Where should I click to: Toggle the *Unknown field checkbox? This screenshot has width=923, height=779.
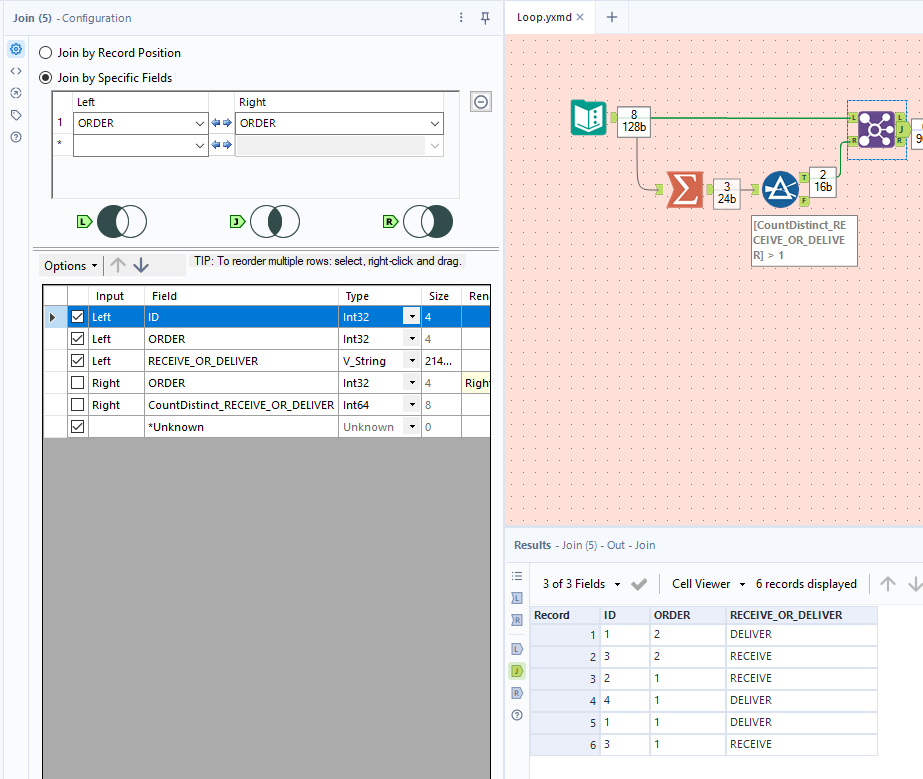coord(77,427)
